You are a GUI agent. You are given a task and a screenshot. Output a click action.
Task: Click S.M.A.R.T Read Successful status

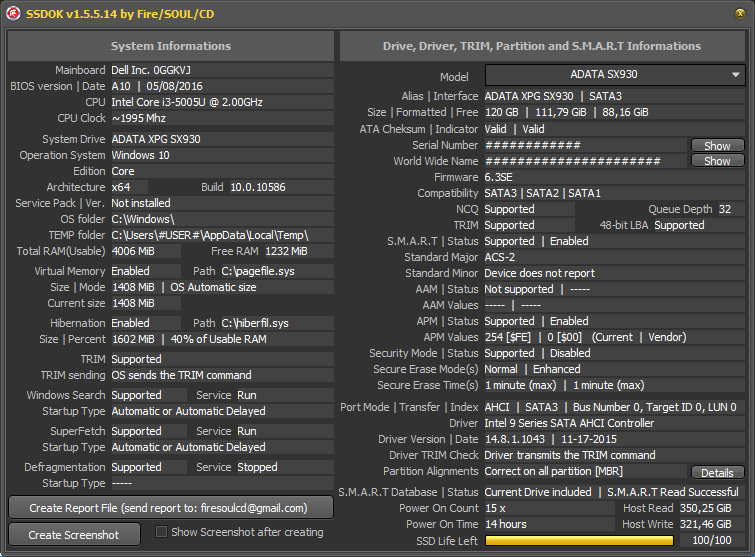[673, 492]
